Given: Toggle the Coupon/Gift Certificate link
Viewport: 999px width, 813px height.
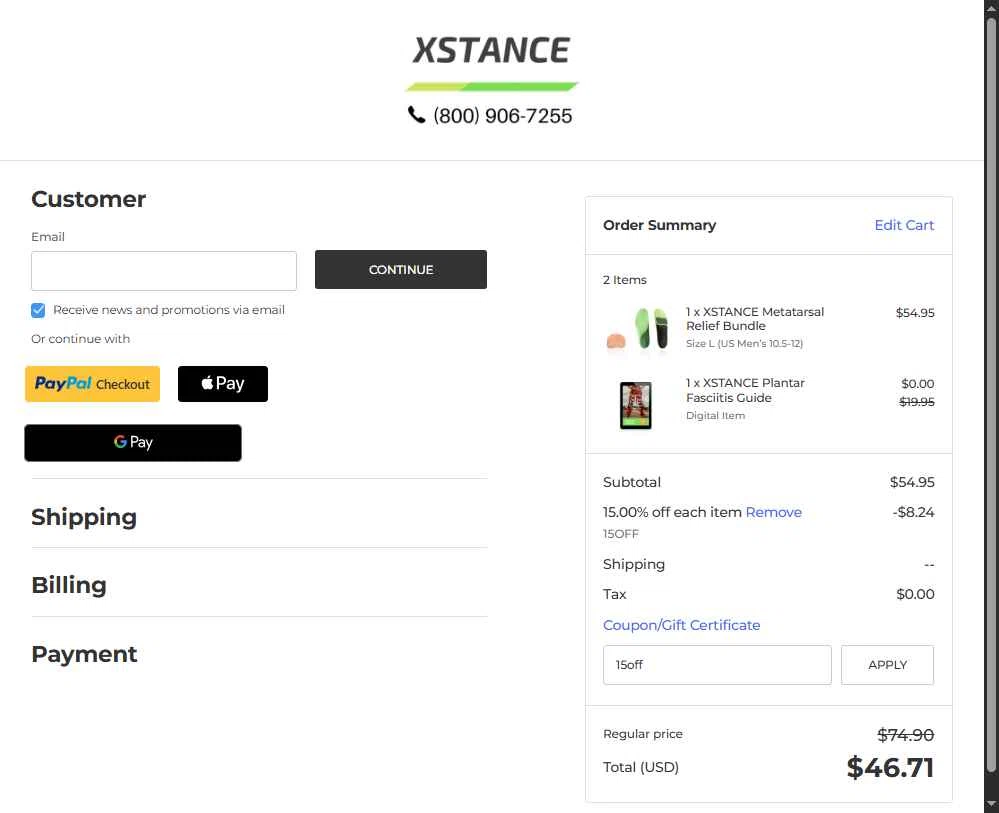Looking at the screenshot, I should click(x=681, y=625).
